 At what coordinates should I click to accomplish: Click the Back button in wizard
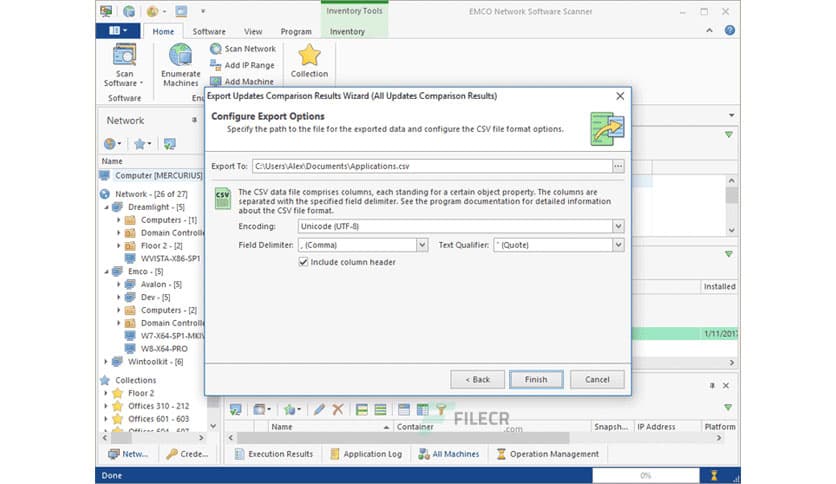pos(477,380)
